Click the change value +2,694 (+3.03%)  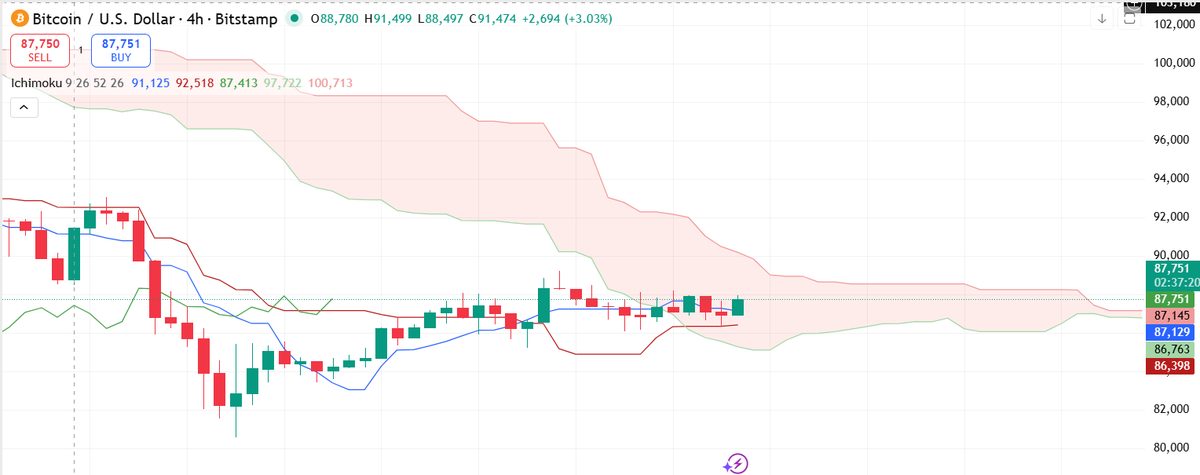(567, 19)
